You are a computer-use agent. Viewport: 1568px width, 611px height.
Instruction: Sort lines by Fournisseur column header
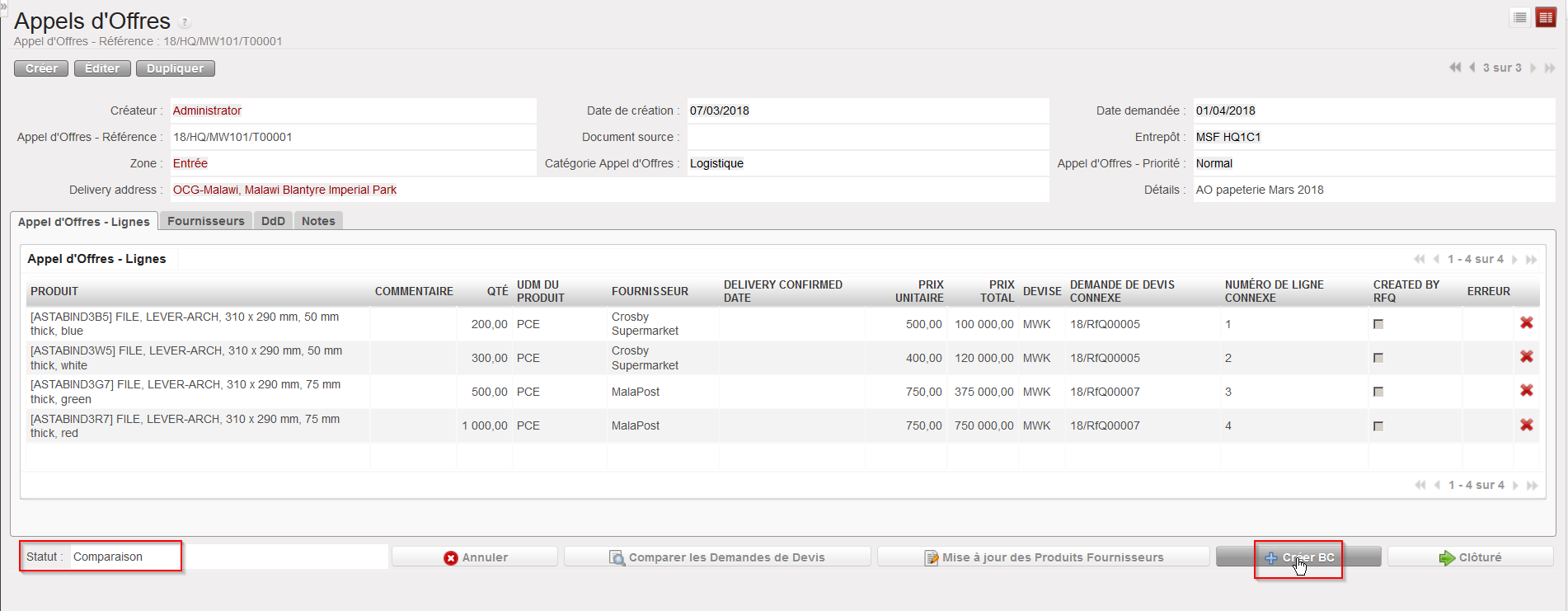point(650,291)
